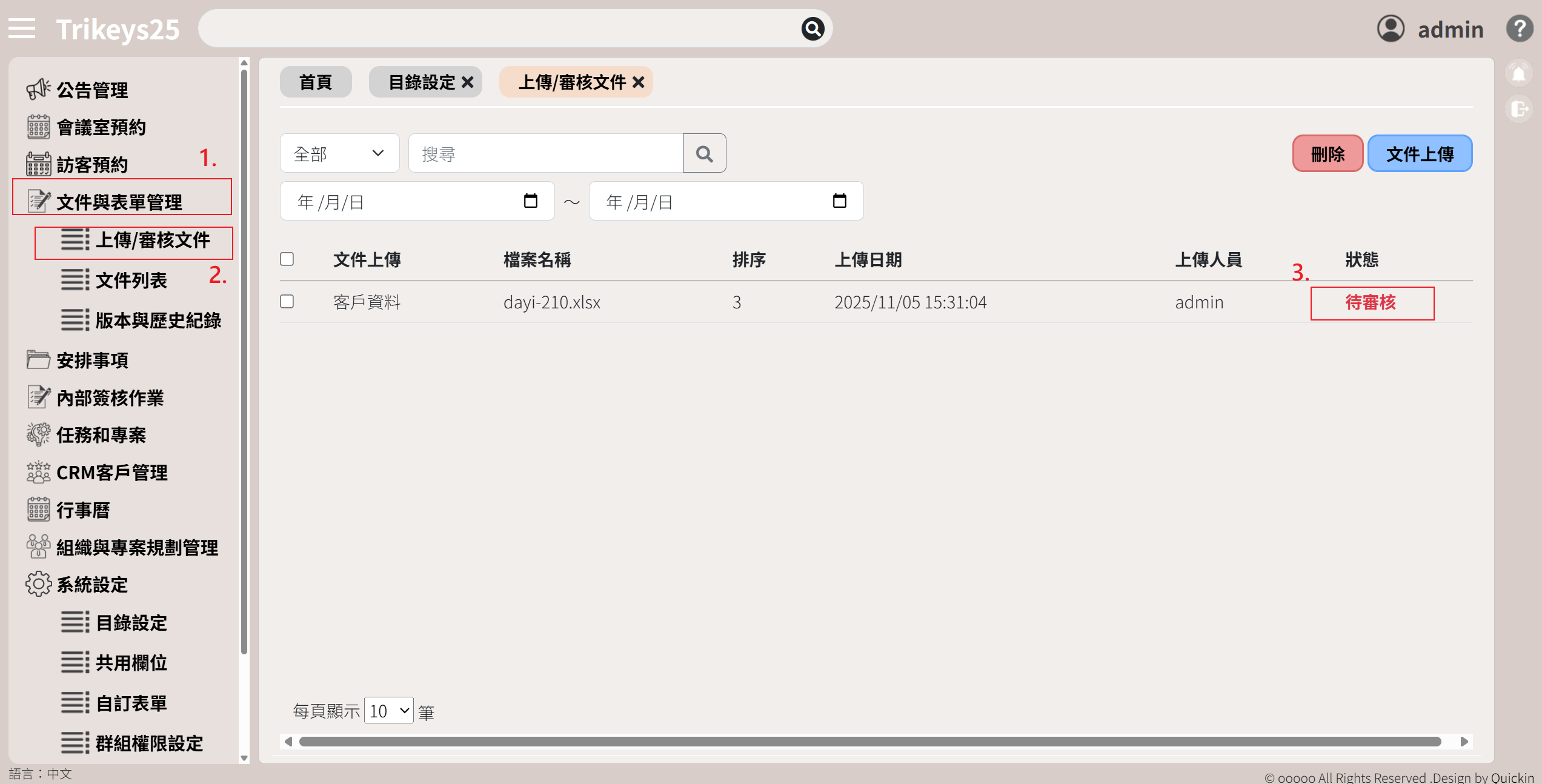Open the start date calendar picker icon

[x=530, y=201]
